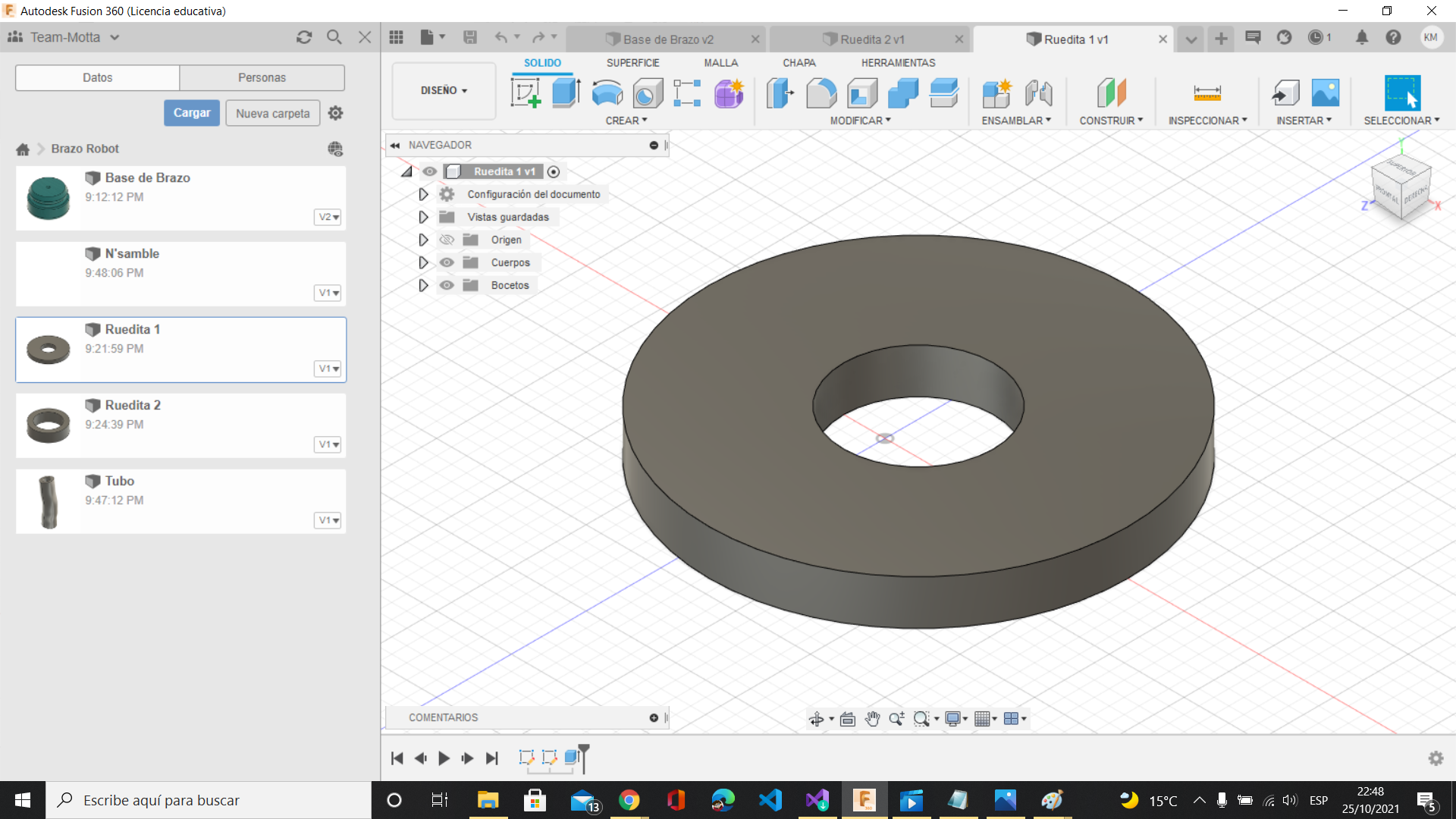Viewport: 1456px width, 819px height.
Task: Open the data panel grid icon
Action: point(396,37)
